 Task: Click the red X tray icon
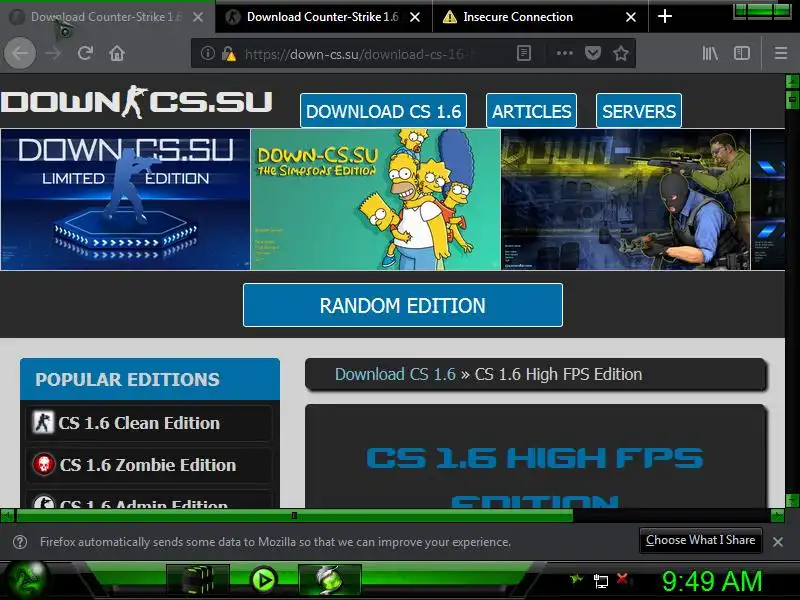(x=622, y=579)
